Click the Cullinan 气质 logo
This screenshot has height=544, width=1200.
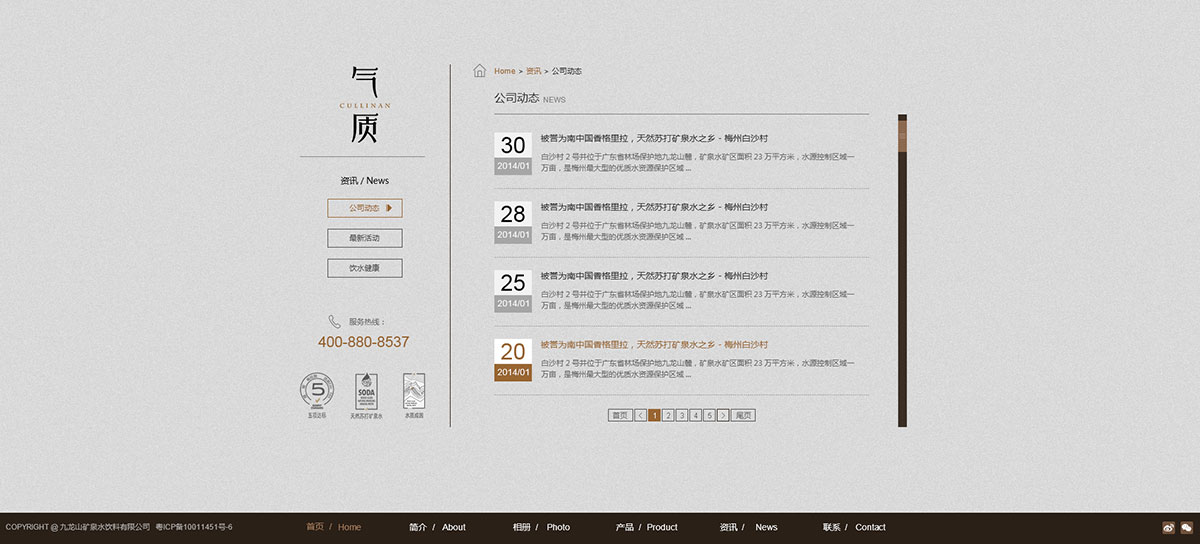[364, 105]
